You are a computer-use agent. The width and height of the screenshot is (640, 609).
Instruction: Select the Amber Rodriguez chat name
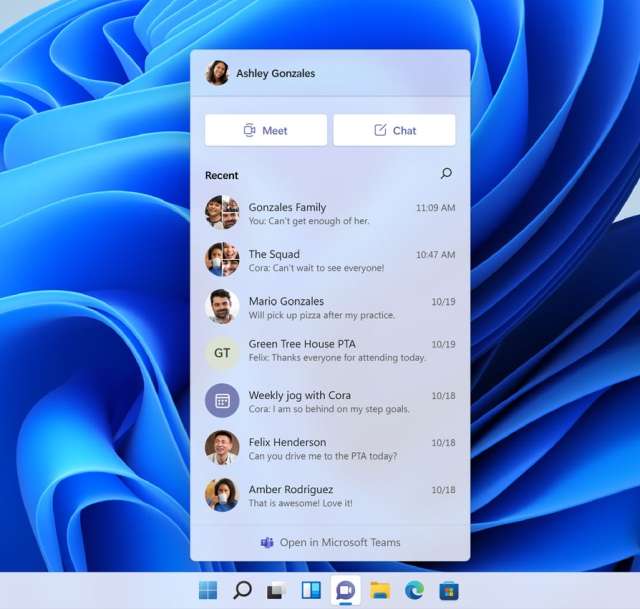click(291, 489)
